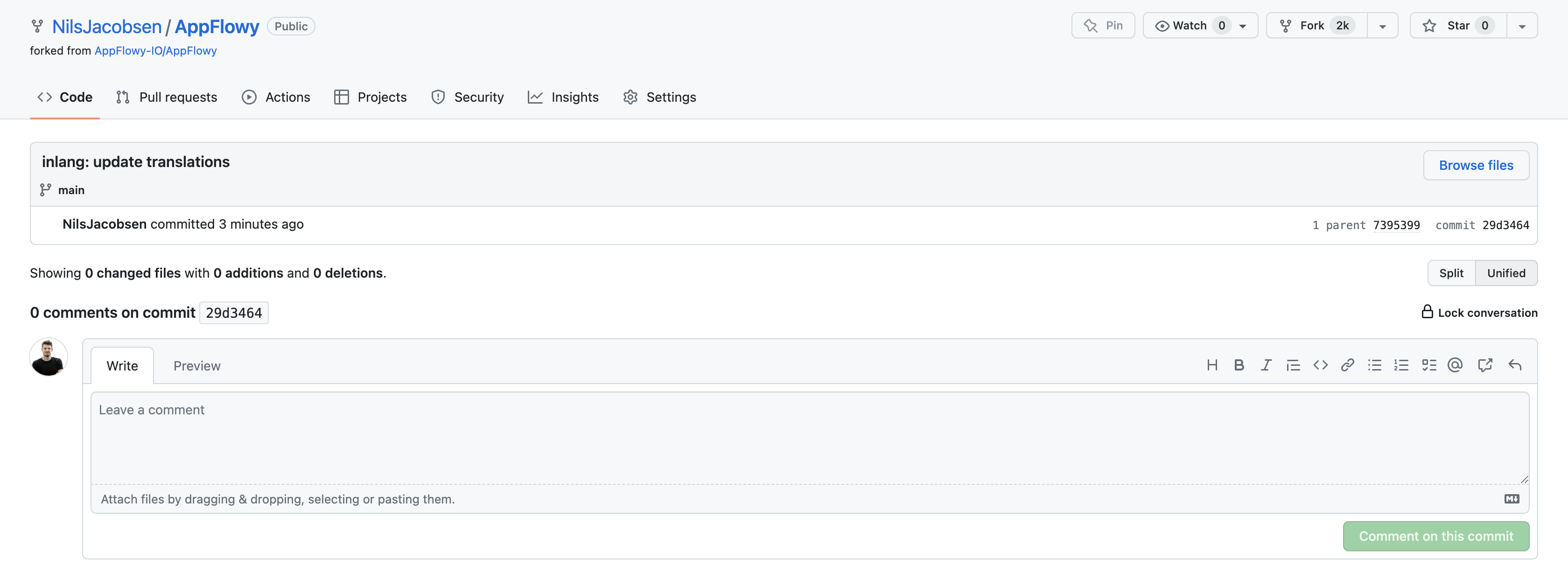Mention a user in the comment
Image resolution: width=1568 pixels, height=587 pixels.
coord(1456,365)
